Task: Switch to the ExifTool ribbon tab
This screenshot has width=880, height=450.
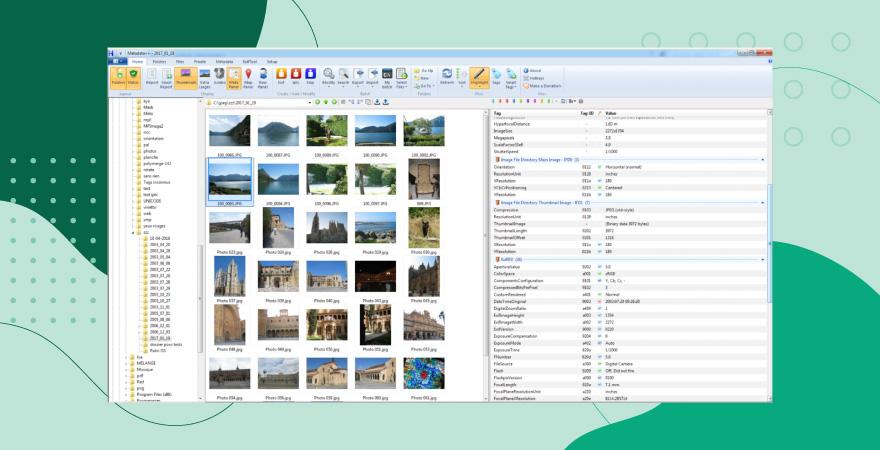Action: [x=250, y=61]
